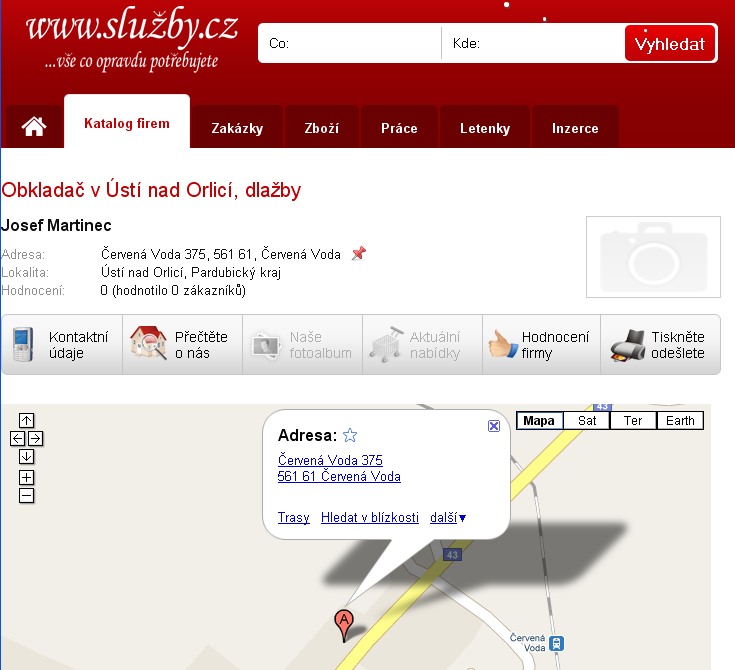
Task: Open the company photo placeholder
Action: pyautogui.click(x=653, y=256)
